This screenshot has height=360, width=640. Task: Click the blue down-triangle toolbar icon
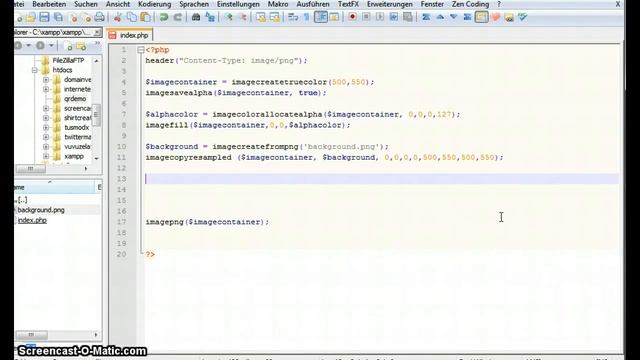tap(454, 17)
